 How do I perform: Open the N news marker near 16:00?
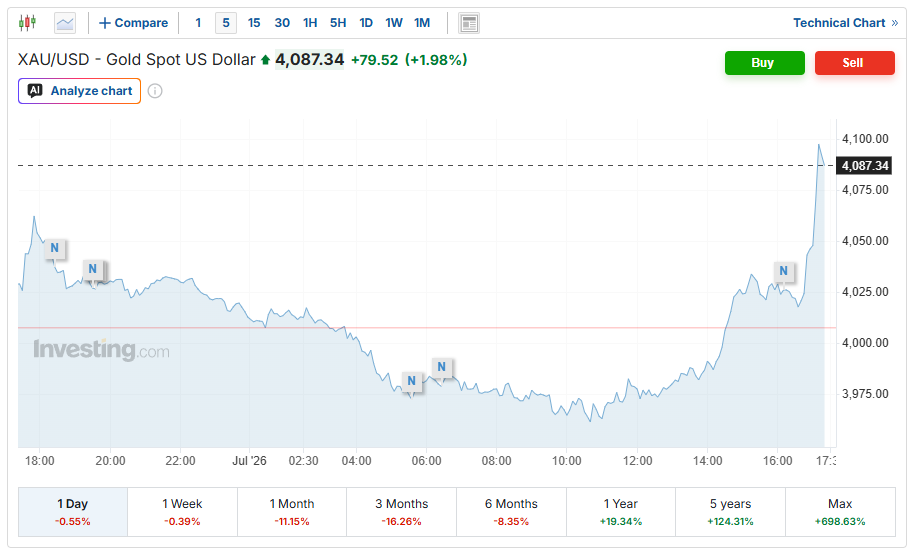tap(783, 271)
